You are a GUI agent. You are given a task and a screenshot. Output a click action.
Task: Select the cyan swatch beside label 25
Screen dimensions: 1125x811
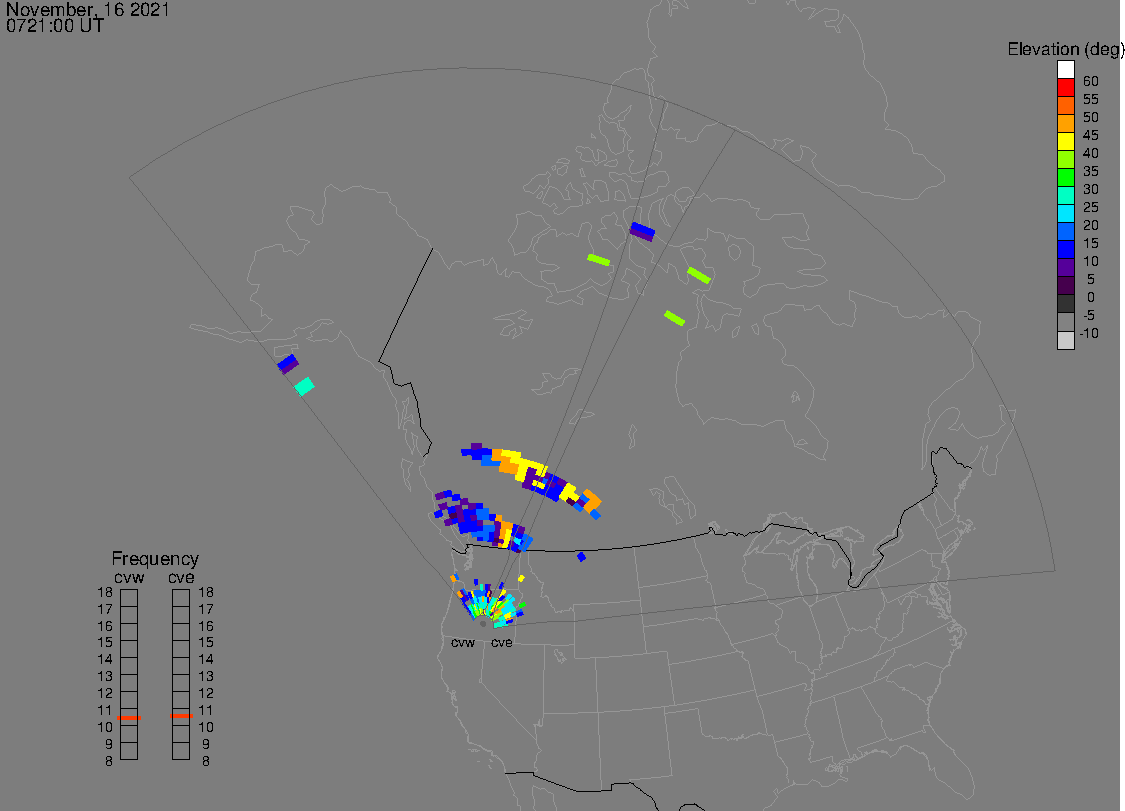click(x=1065, y=213)
